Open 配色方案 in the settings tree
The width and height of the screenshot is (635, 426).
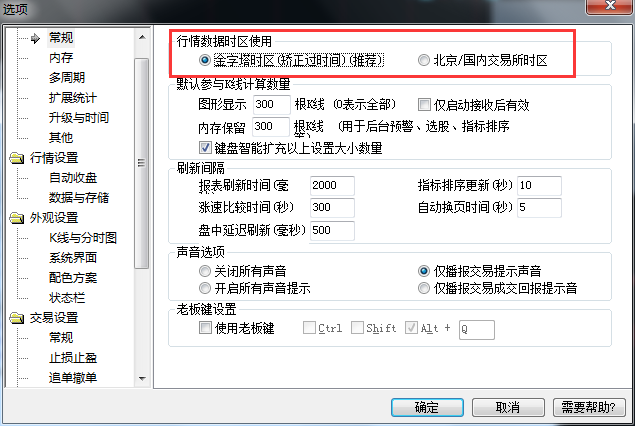pyautogui.click(x=73, y=278)
